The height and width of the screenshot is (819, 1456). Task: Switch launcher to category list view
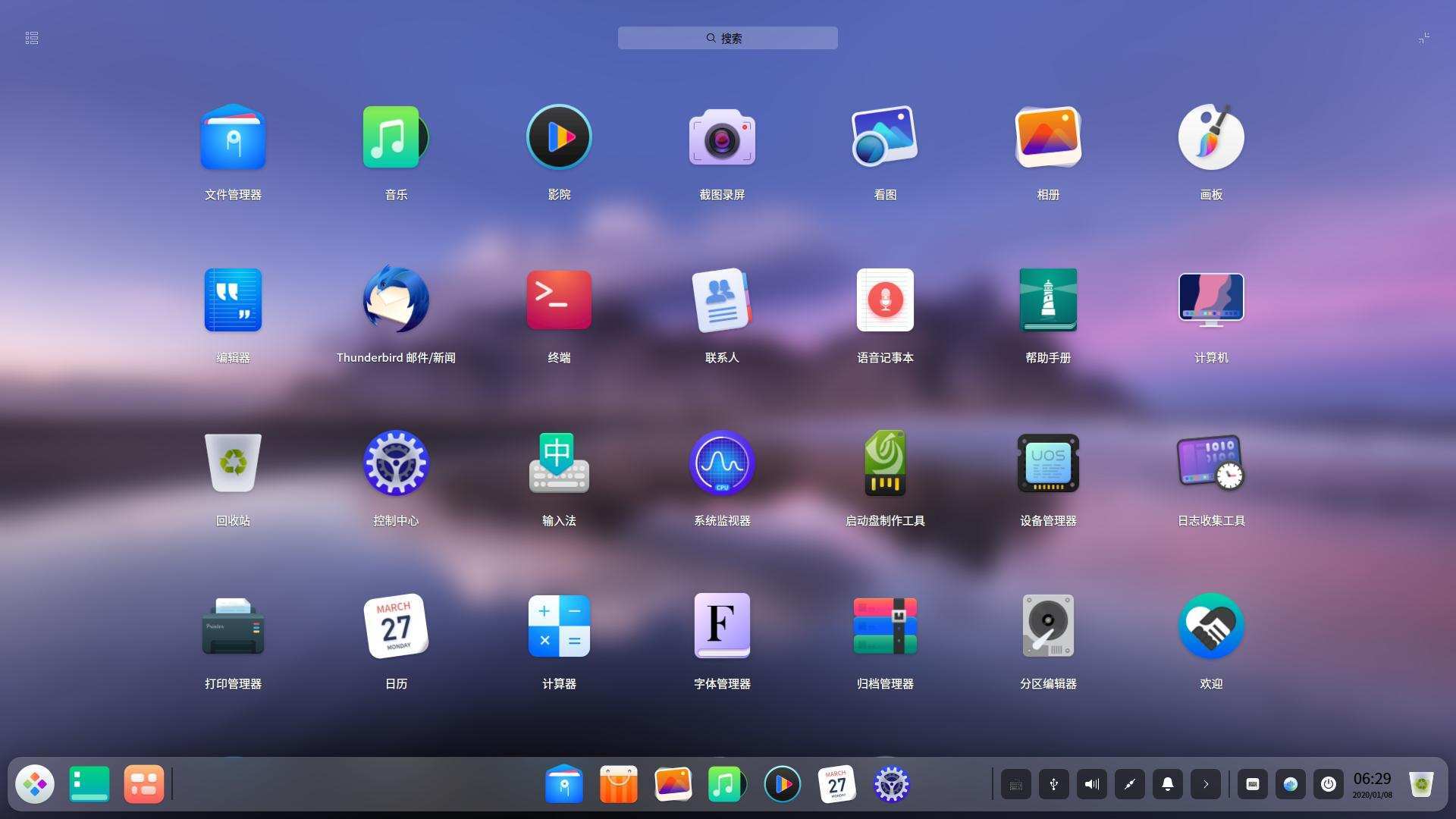[x=32, y=38]
